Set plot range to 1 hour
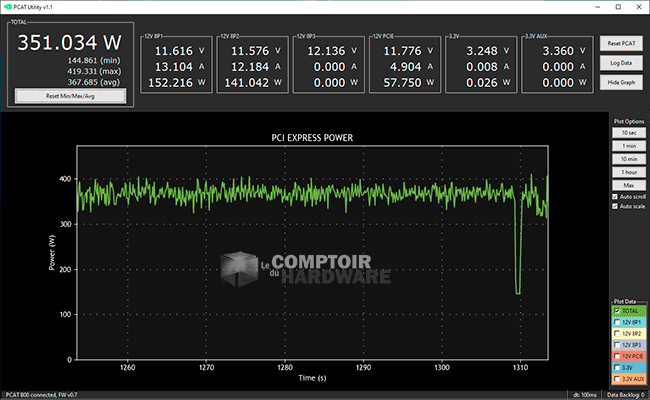The height and width of the screenshot is (400, 650). pos(627,172)
